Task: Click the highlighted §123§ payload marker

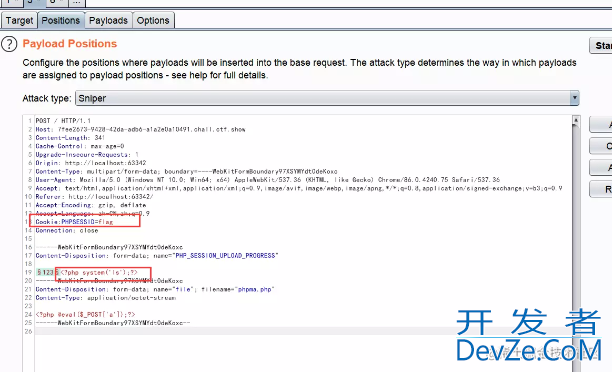Action: click(x=46, y=272)
